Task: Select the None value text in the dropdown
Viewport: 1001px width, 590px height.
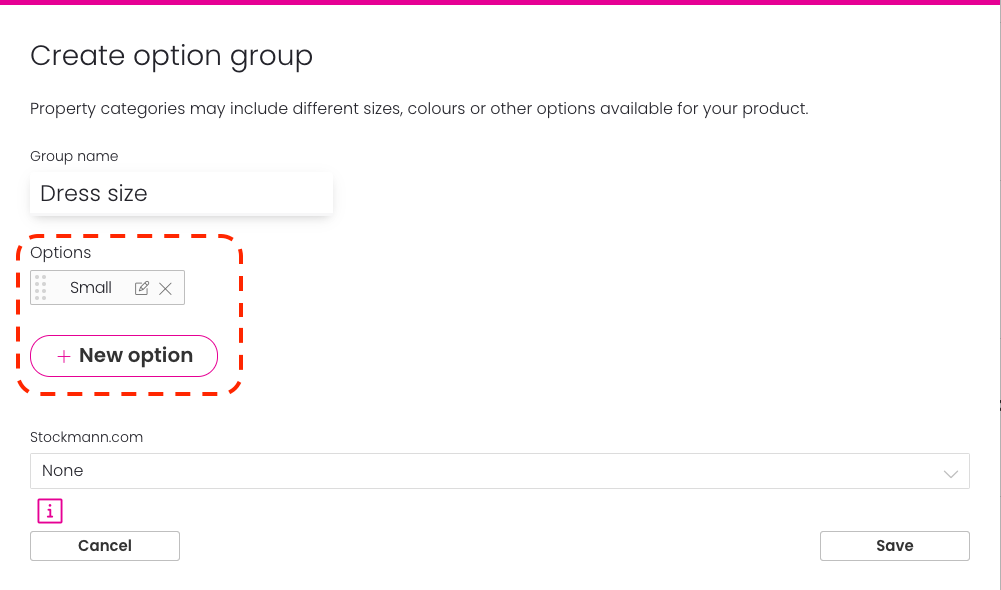Action: click(63, 471)
